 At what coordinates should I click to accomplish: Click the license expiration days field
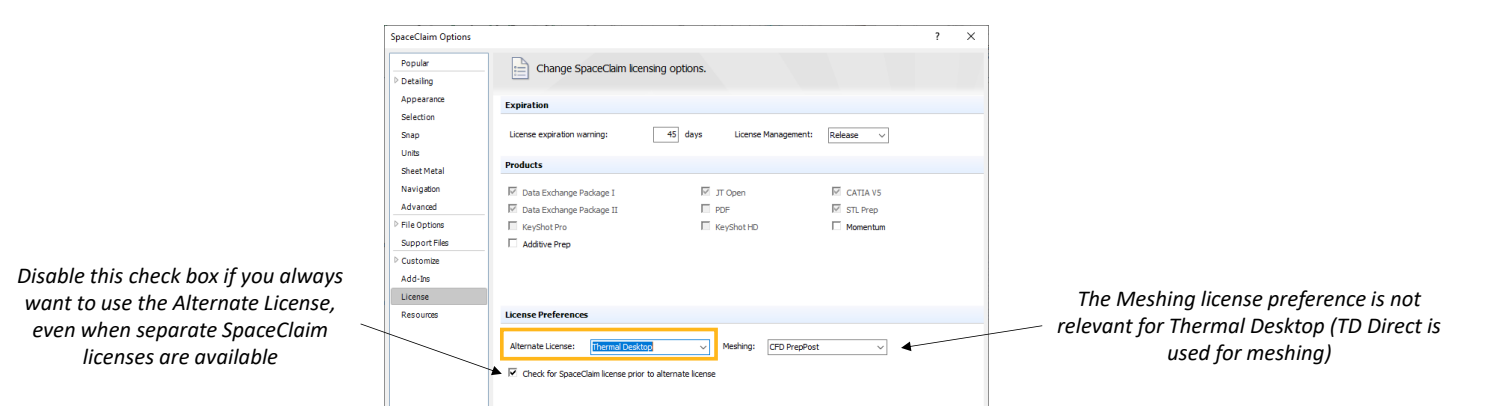[667, 135]
